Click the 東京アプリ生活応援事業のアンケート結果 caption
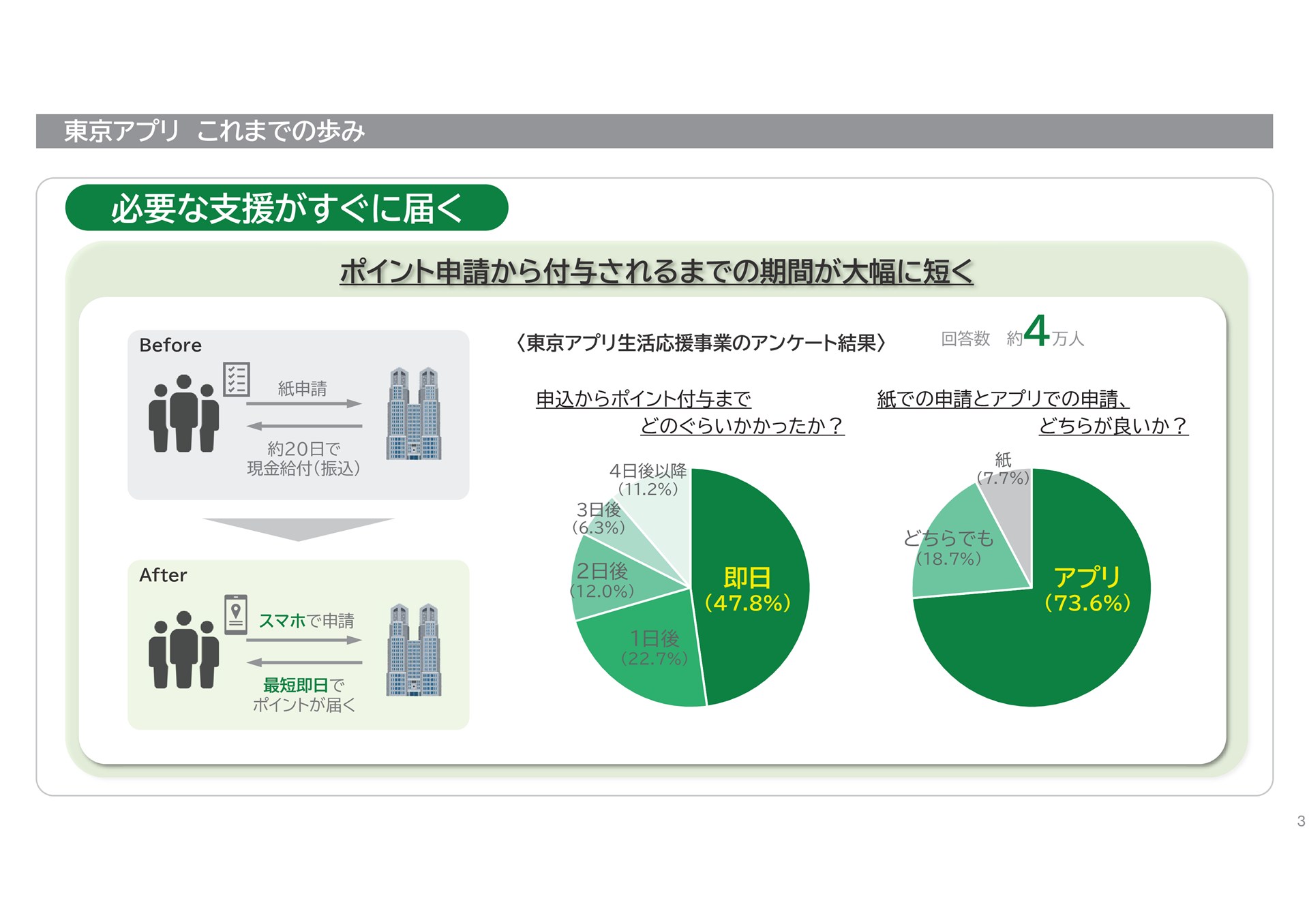Viewport: 1309px width, 924px height. pyautogui.click(x=701, y=342)
